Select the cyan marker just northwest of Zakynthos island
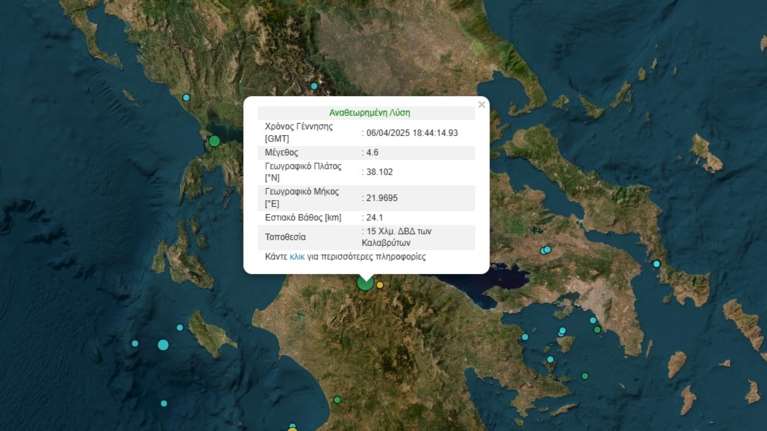Image resolution: width=767 pixels, height=431 pixels. (180, 327)
